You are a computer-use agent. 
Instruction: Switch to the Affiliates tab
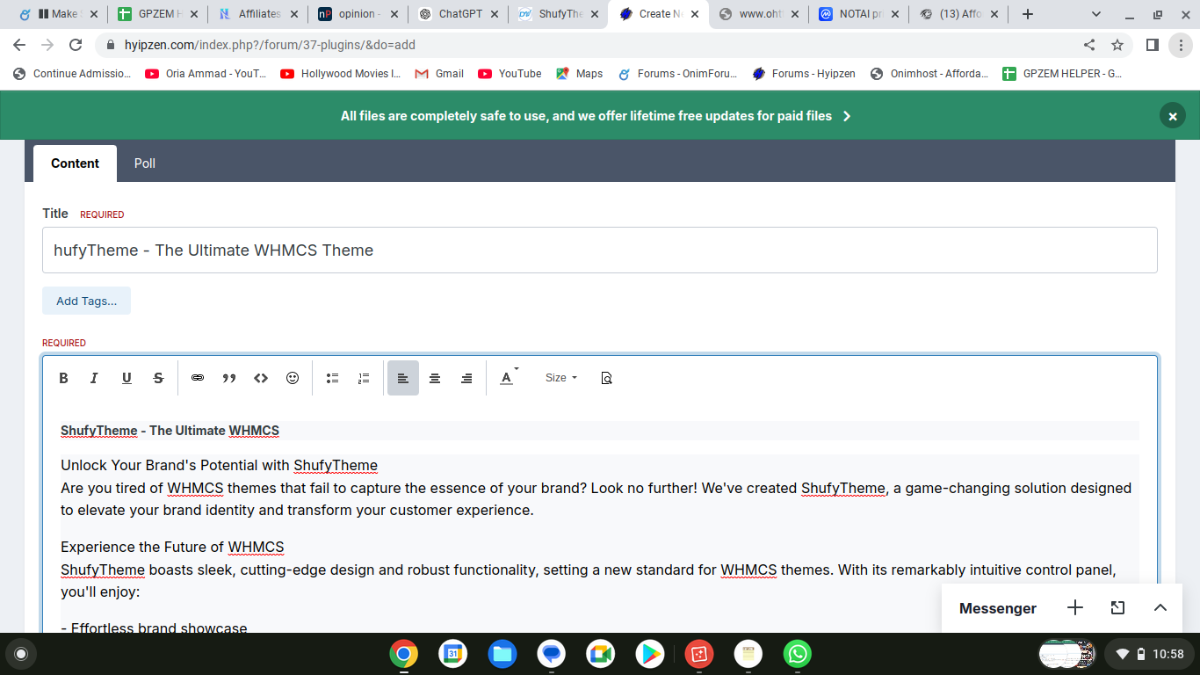258,14
